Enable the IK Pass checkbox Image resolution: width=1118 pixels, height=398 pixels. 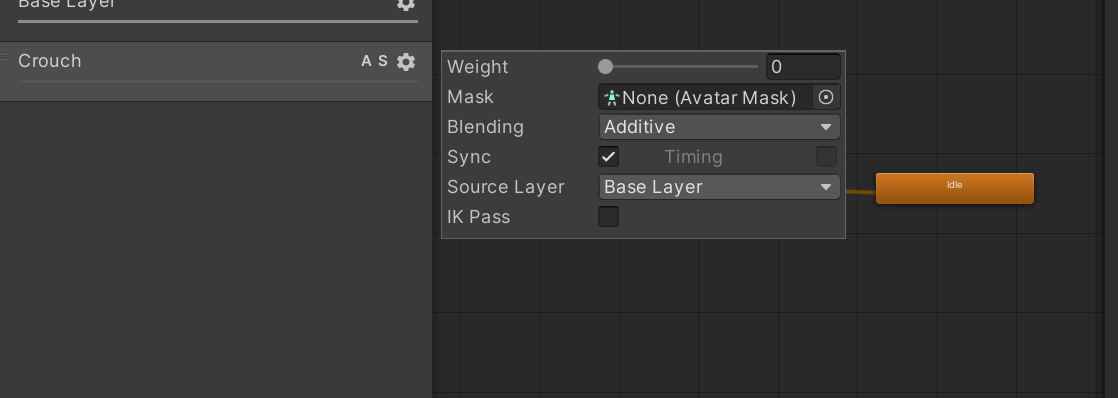click(608, 217)
